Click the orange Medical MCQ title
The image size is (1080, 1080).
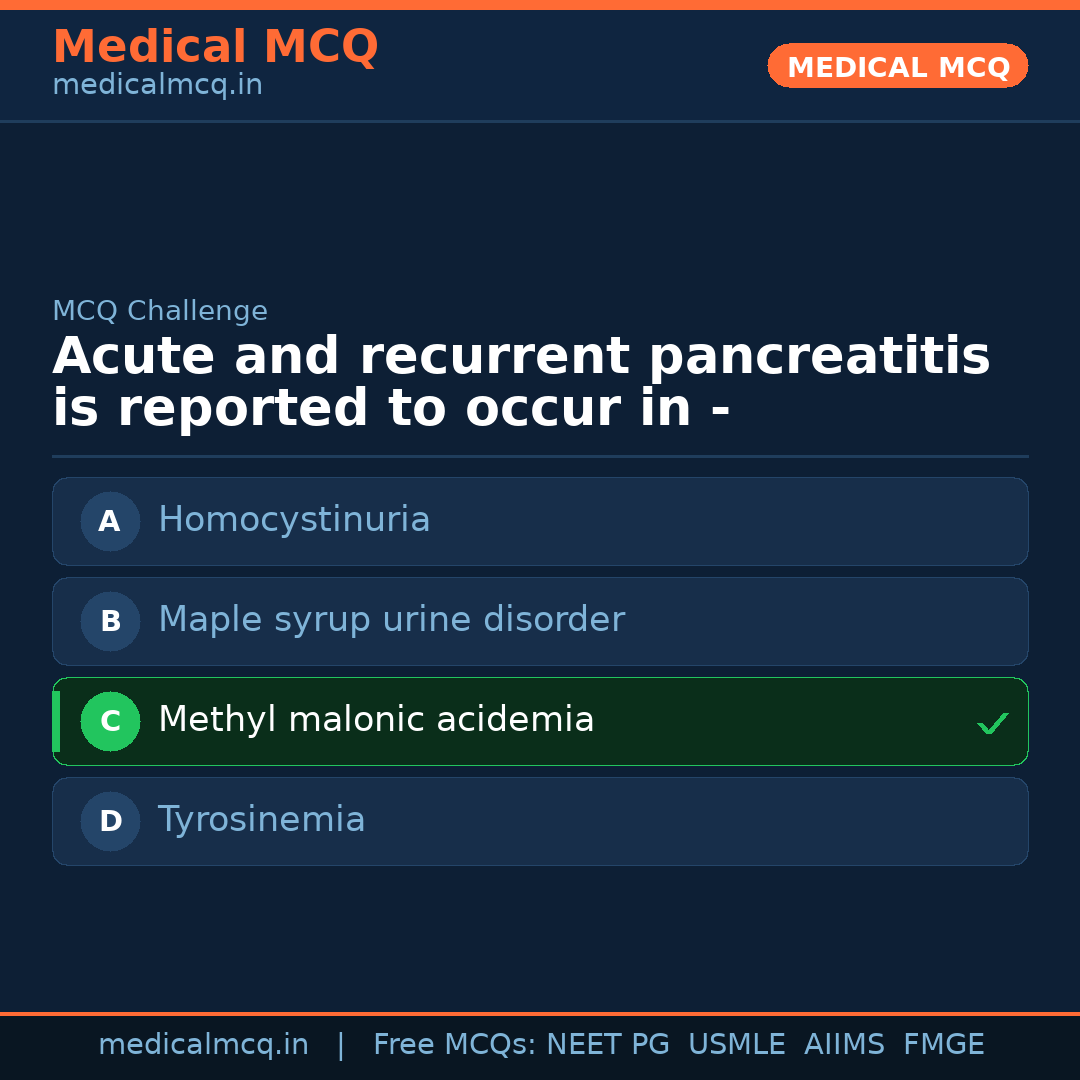pyautogui.click(x=215, y=47)
